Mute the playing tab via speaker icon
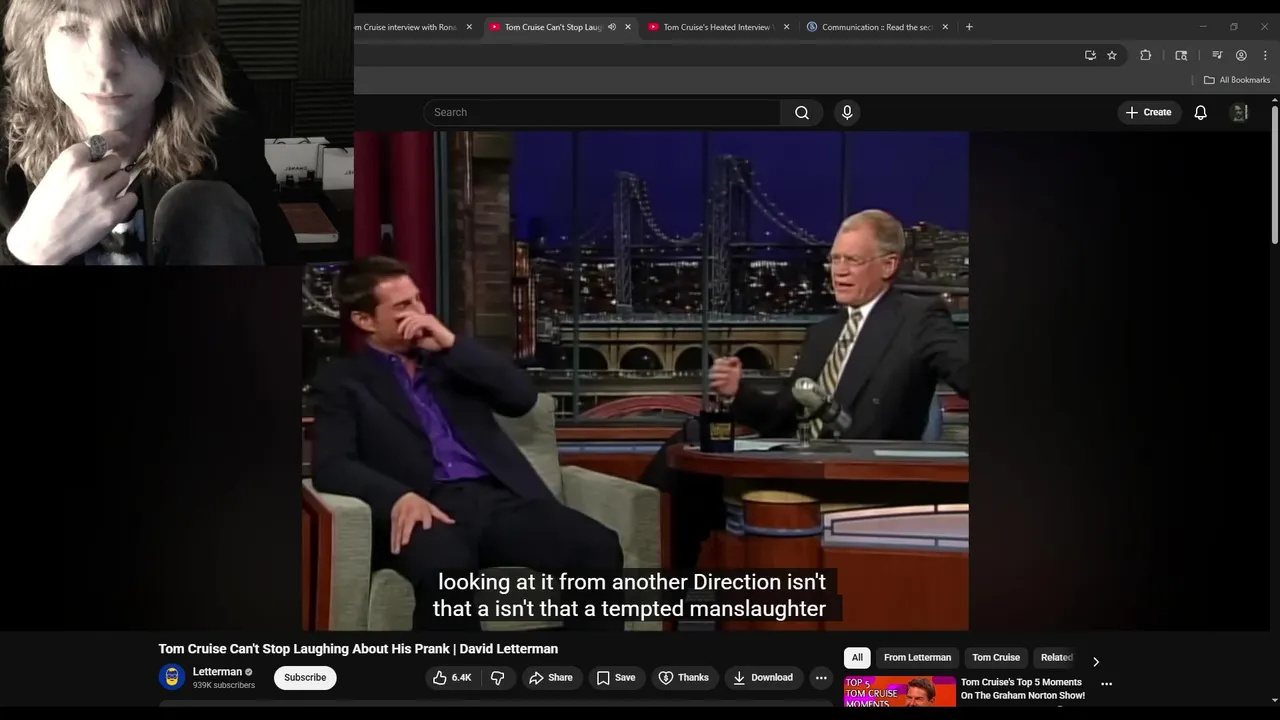The image size is (1280, 720). pos(612,27)
